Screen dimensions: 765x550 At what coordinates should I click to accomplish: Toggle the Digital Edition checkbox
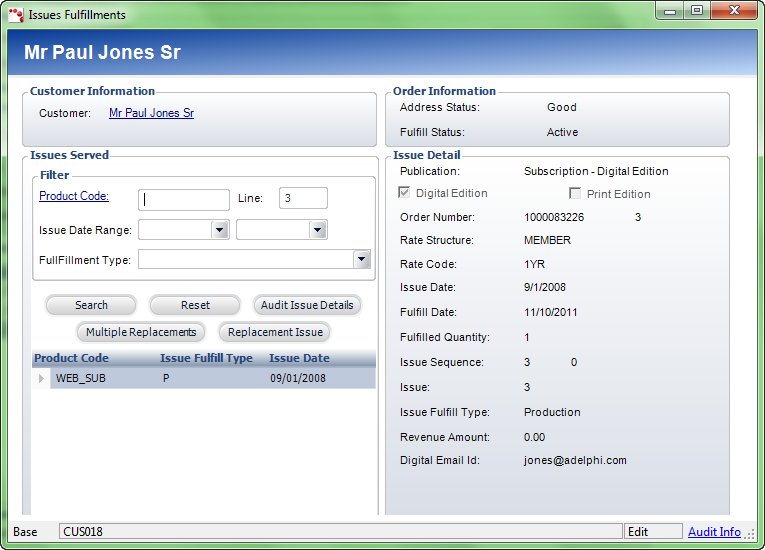coord(405,193)
